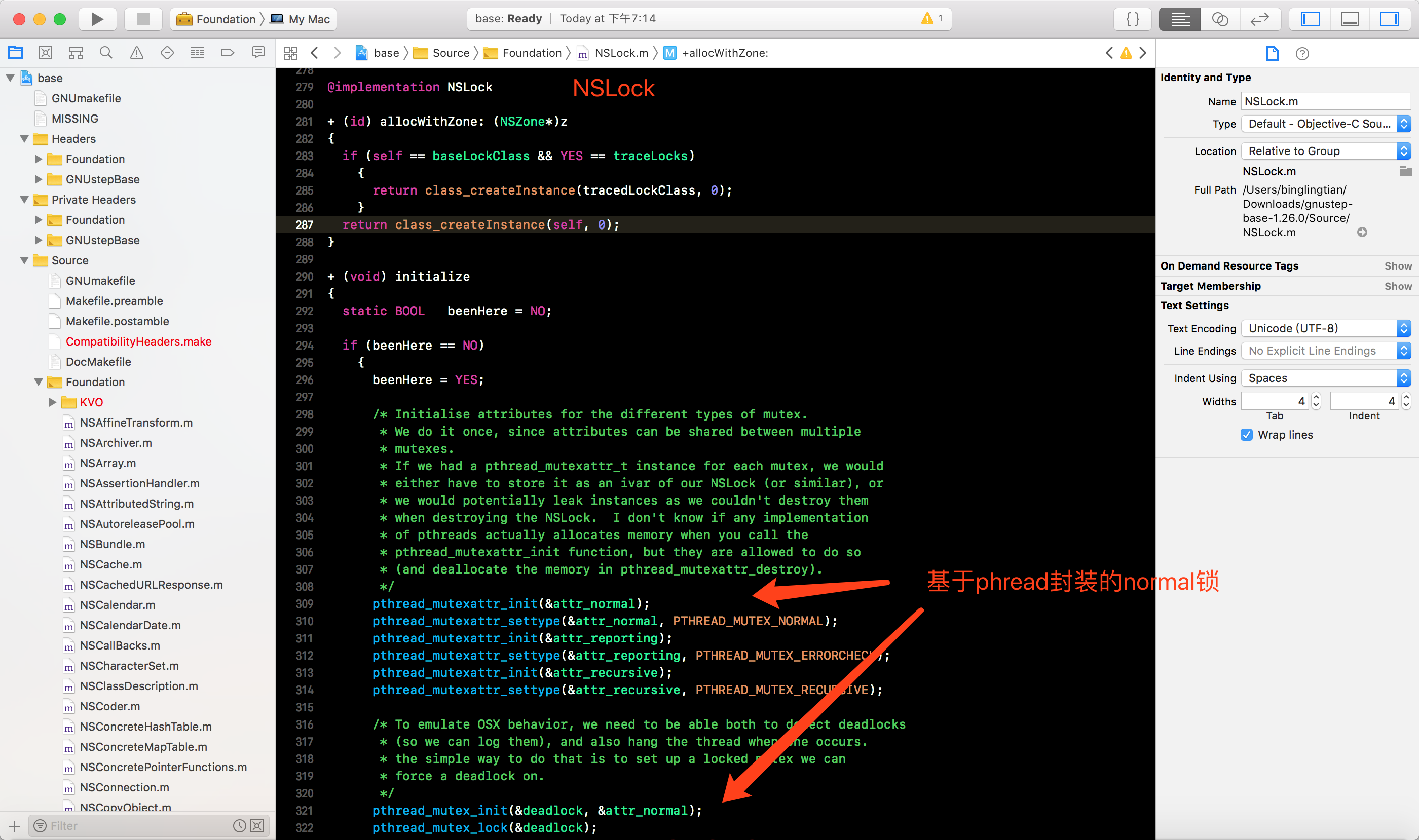Open Location Relative to Group dropdown
The width and height of the screenshot is (1419, 840).
pyautogui.click(x=1326, y=151)
